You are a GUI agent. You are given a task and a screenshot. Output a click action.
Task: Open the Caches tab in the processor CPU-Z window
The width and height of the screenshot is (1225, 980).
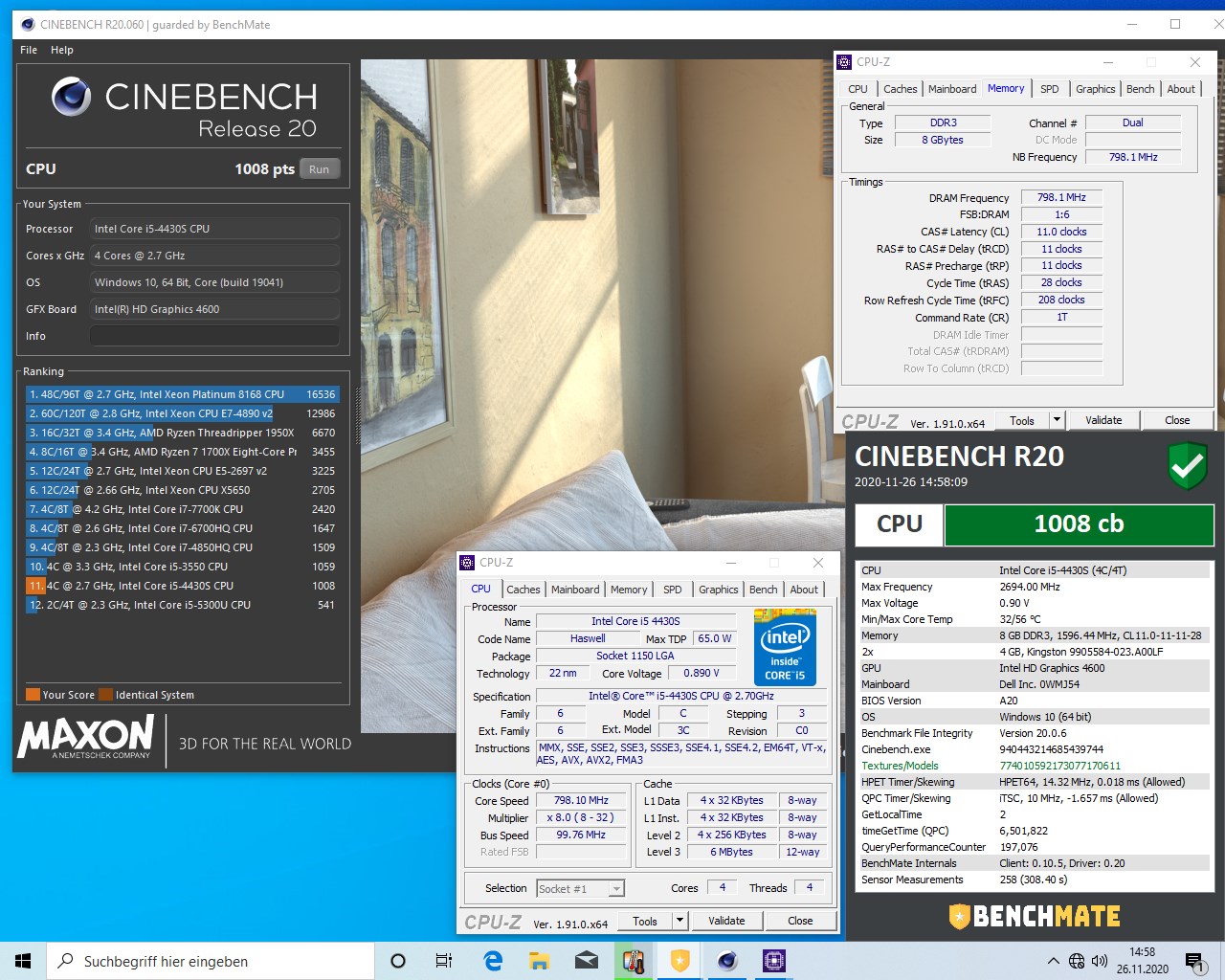coord(523,590)
